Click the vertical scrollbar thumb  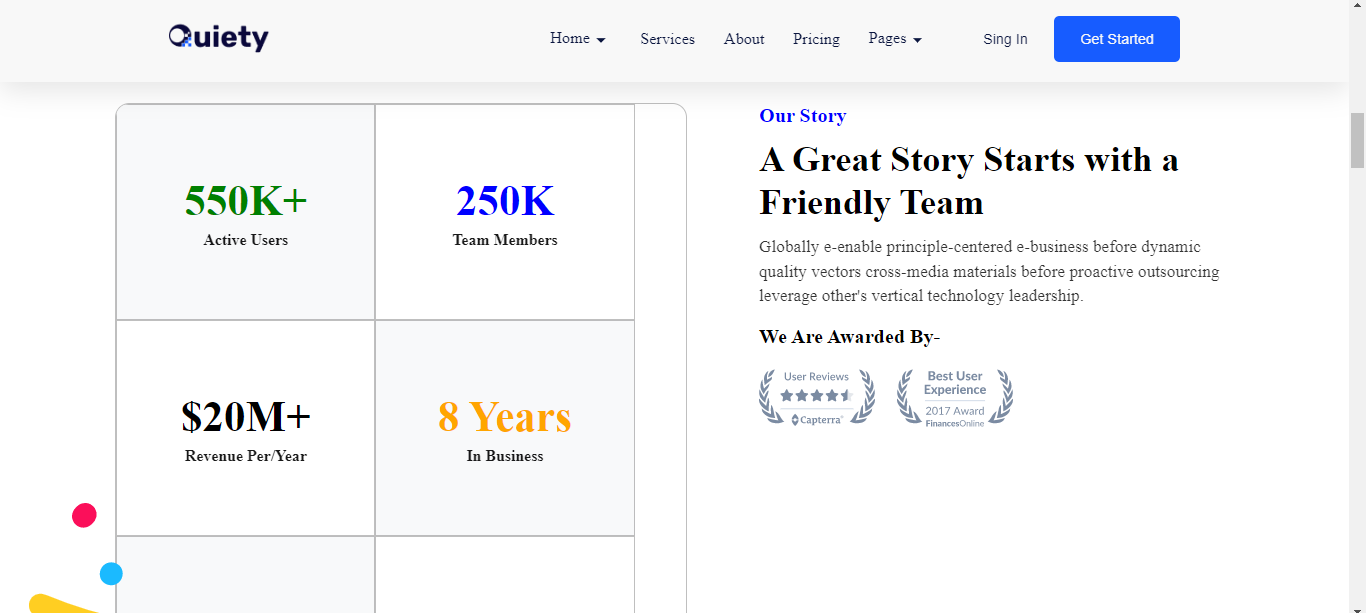click(1357, 140)
